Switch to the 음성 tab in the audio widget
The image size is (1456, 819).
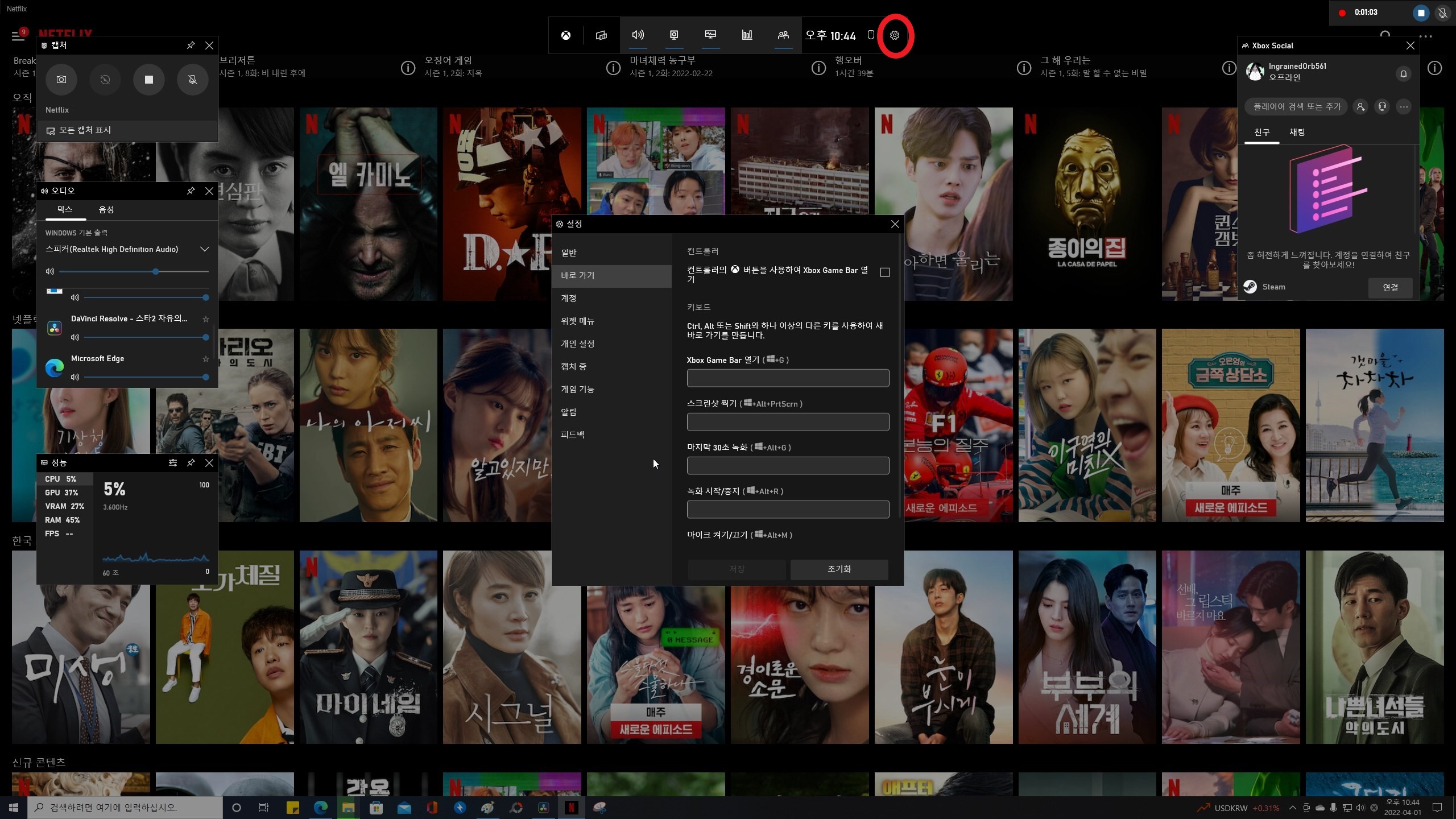106,210
